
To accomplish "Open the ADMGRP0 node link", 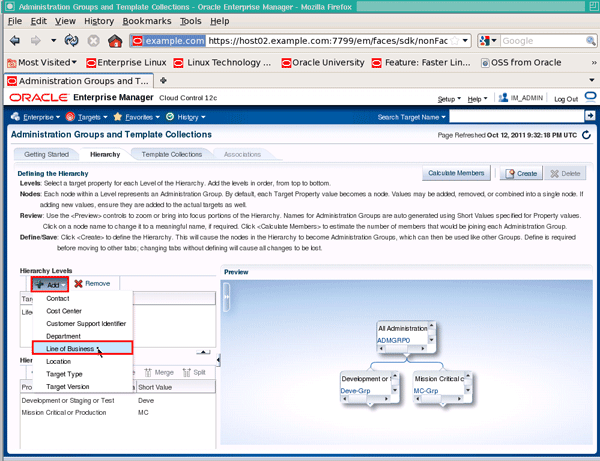I will tap(393, 340).
